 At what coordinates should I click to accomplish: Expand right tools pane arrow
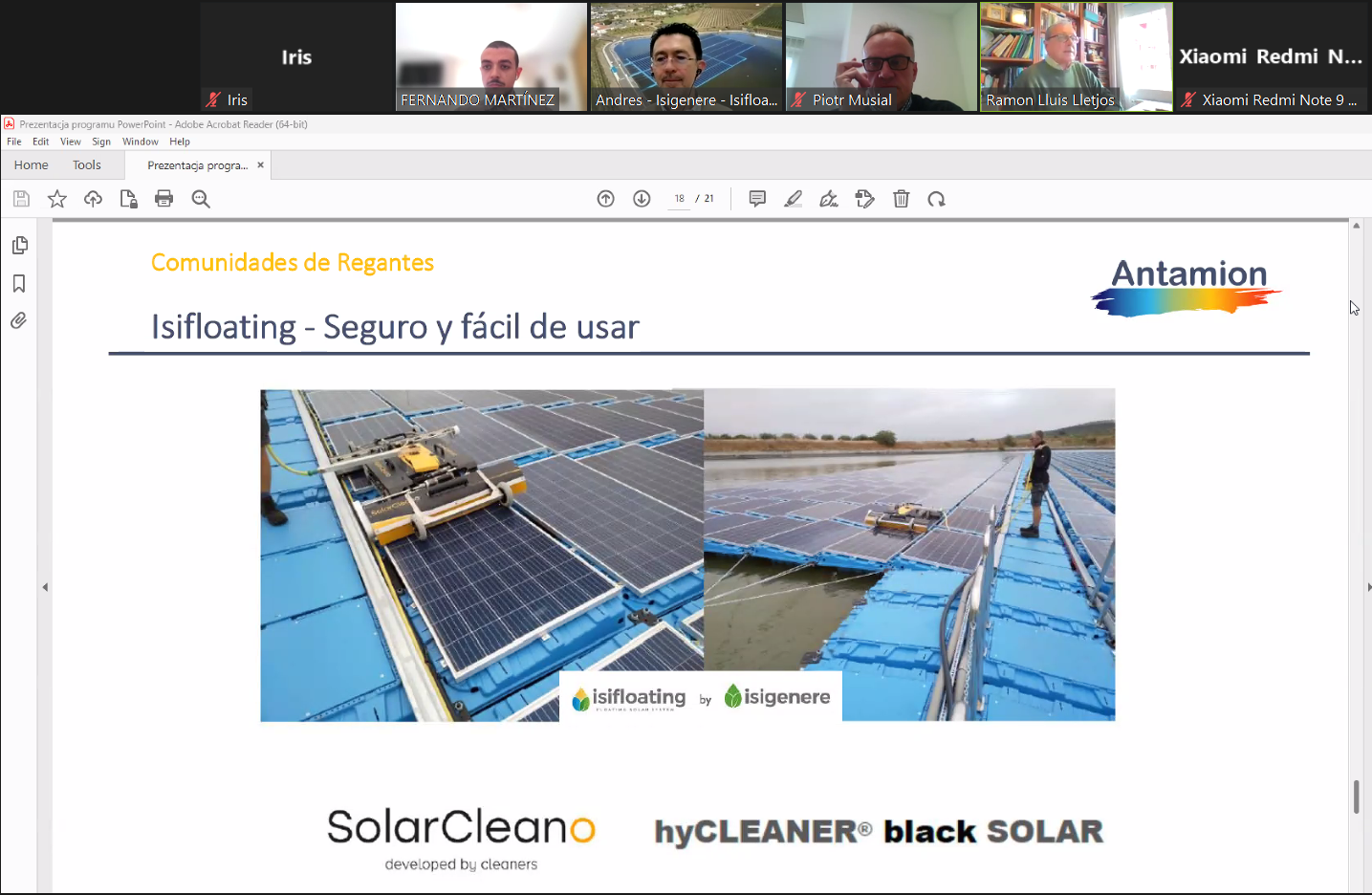point(1368,587)
